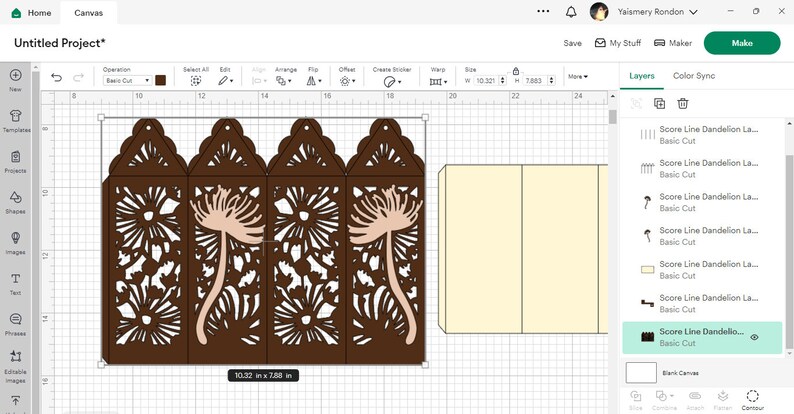Click the Group layers icon
Screen dimensions: 794x414
[x=636, y=103]
